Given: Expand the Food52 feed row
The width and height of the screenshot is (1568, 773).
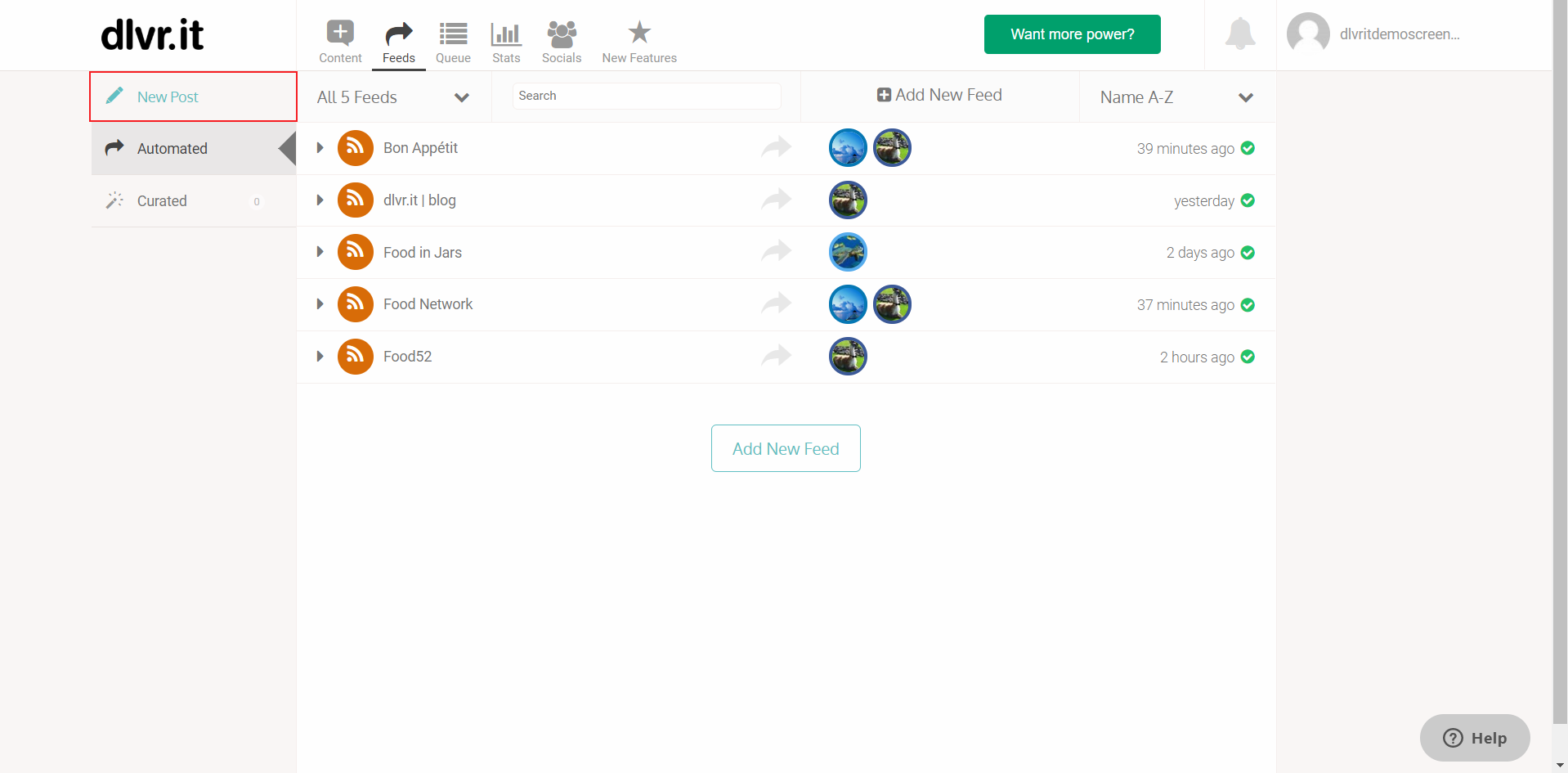Looking at the screenshot, I should point(320,357).
